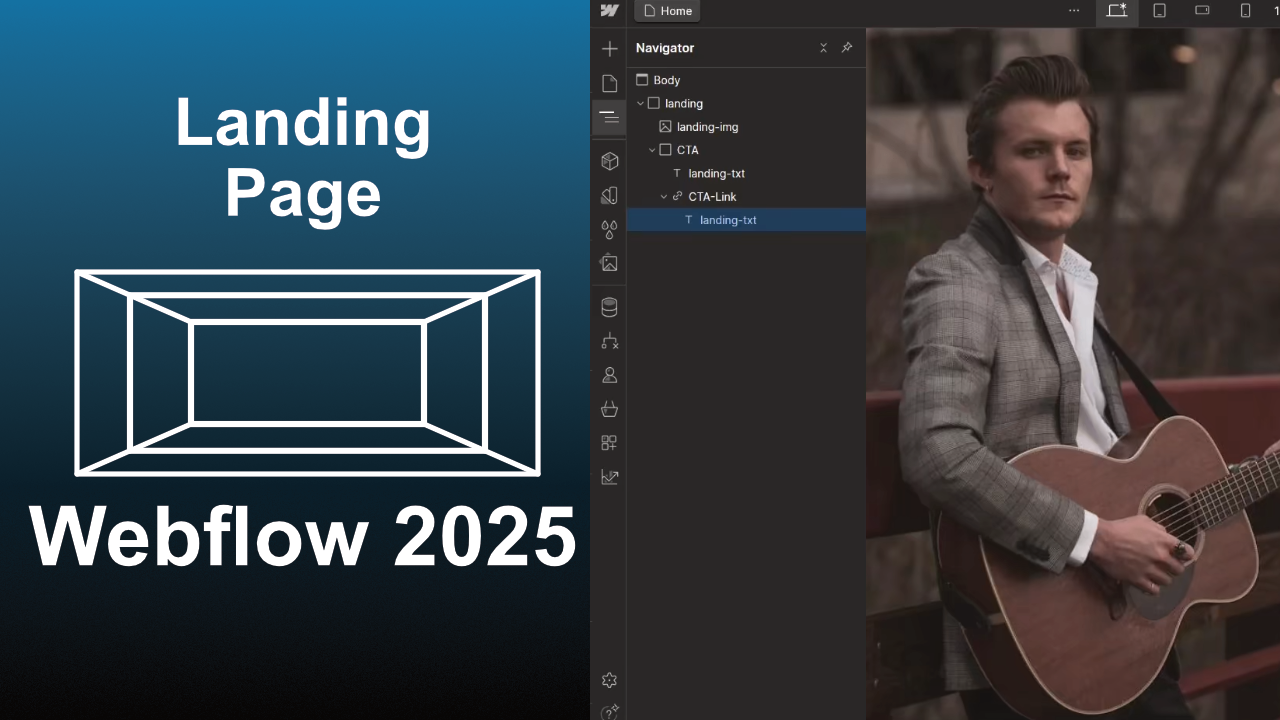Open the Pages panel in sidebar

(609, 83)
